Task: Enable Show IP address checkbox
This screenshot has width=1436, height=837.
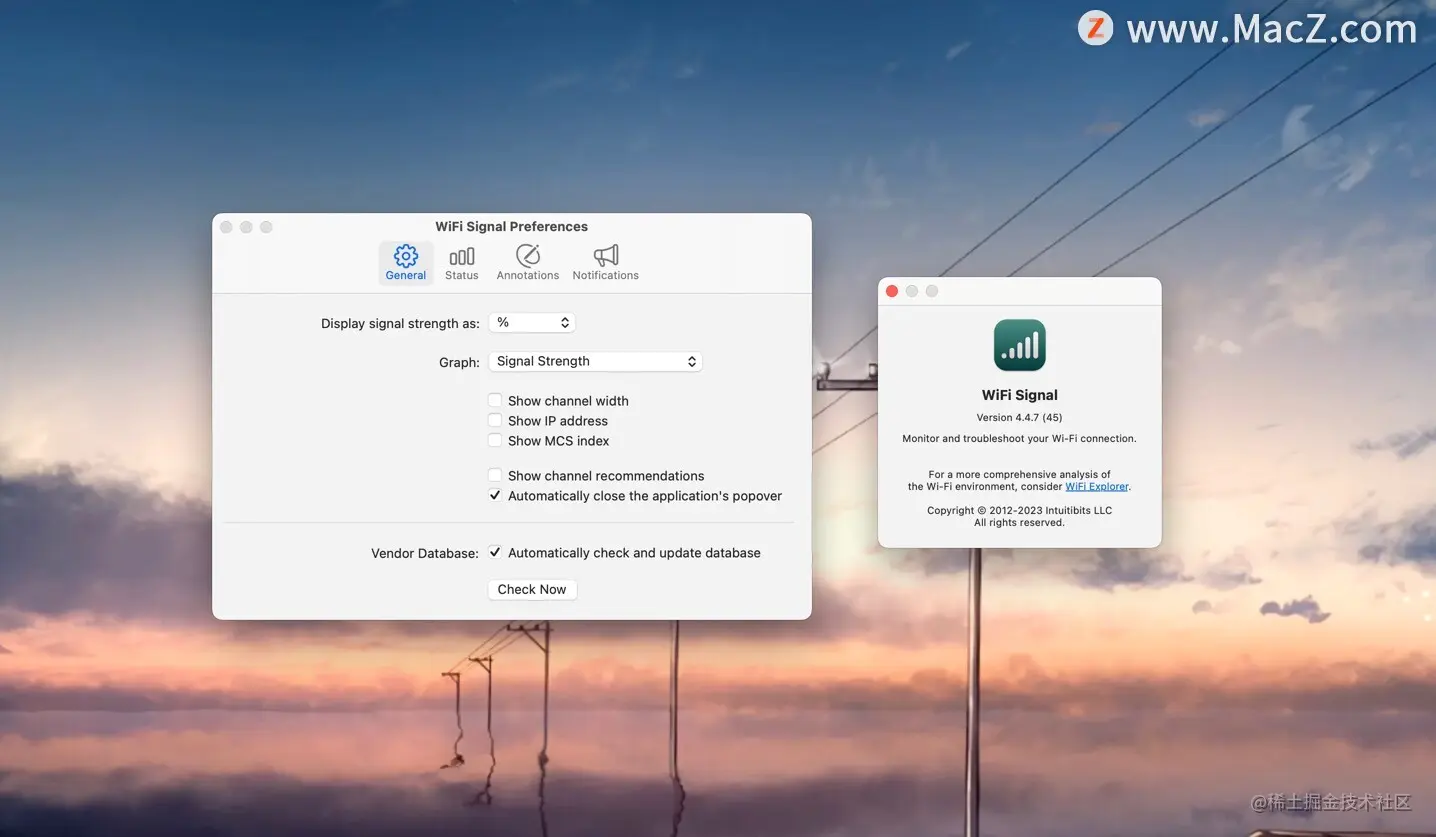Action: tap(495, 420)
